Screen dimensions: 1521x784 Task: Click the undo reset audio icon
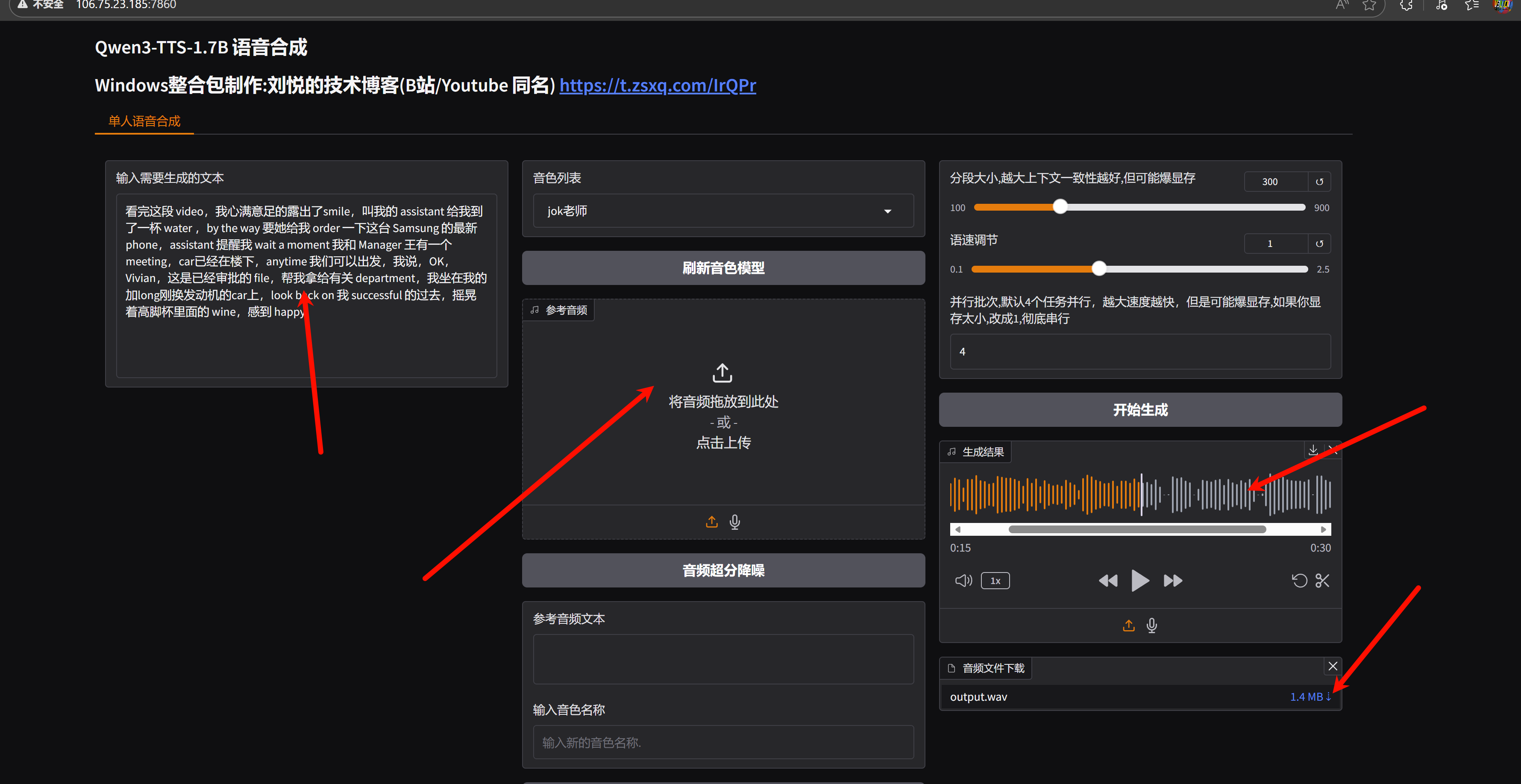(1299, 580)
